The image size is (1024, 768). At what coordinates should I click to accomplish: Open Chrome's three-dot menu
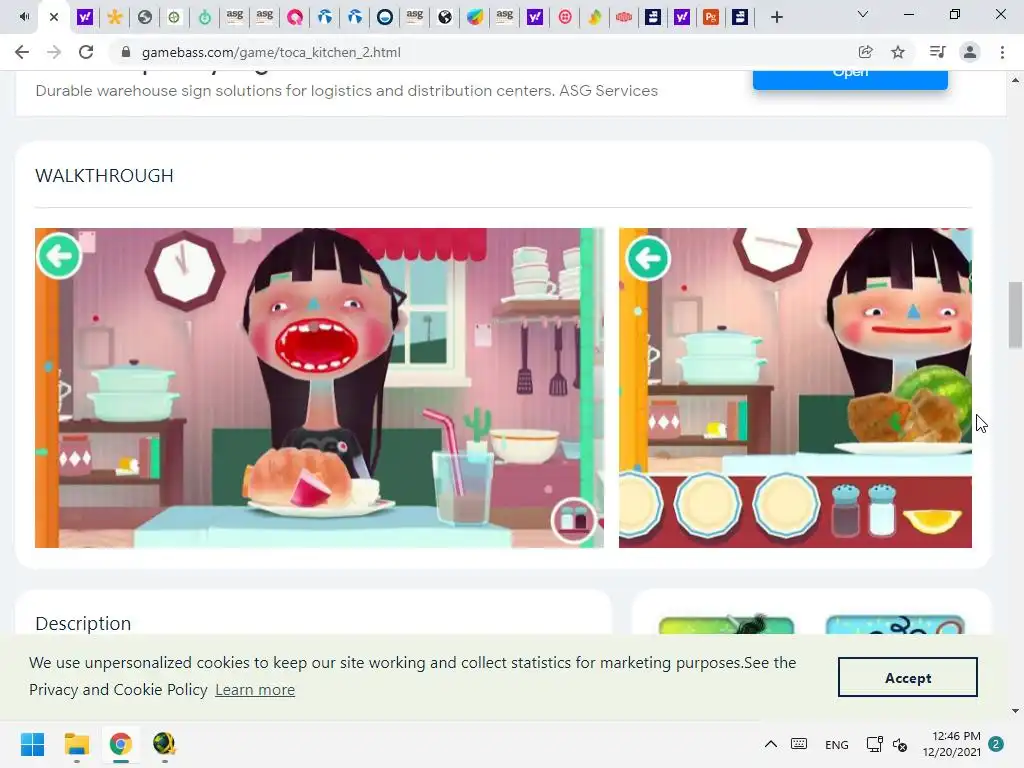1002,52
